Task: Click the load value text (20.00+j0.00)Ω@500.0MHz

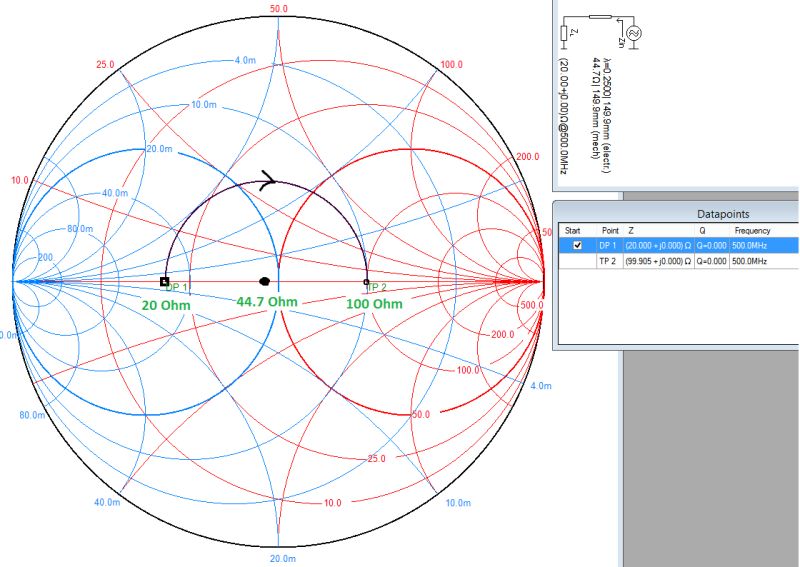Action: click(x=564, y=115)
